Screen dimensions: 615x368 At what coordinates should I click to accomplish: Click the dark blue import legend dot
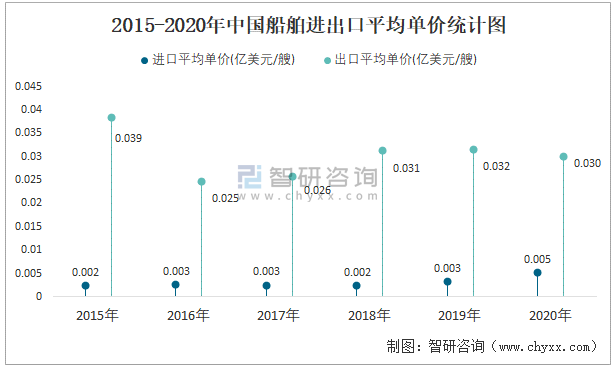(x=144, y=60)
